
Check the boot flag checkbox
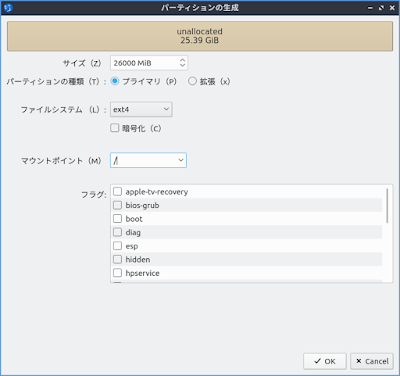pos(117,219)
